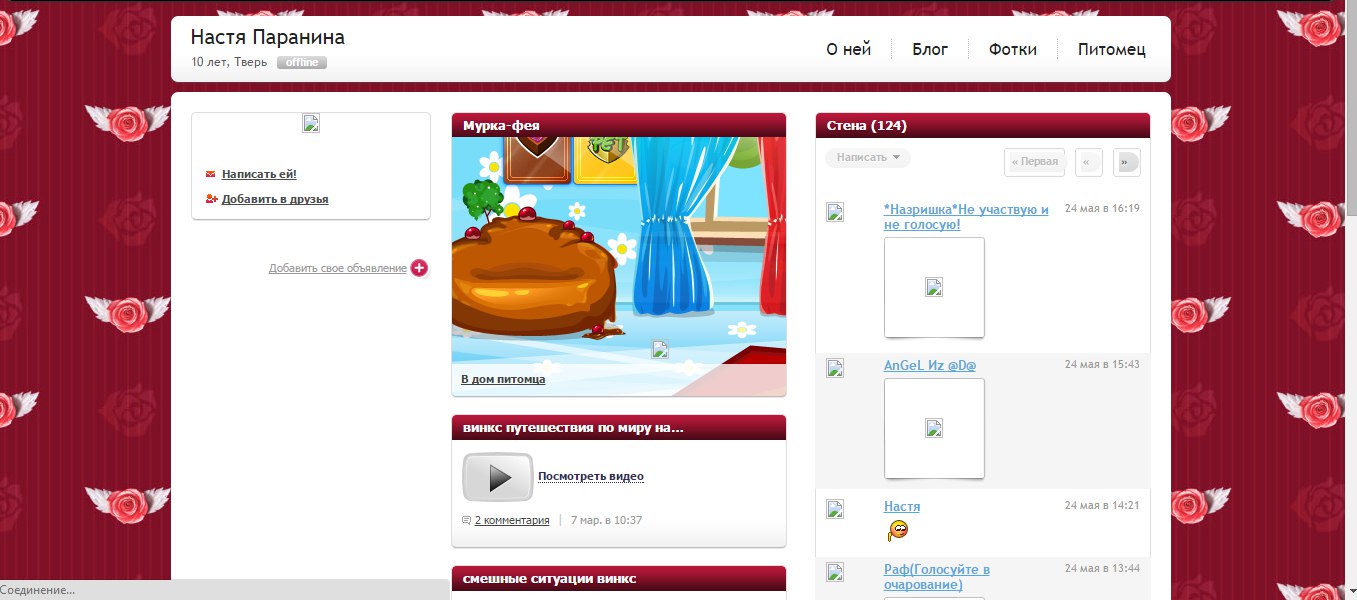Screen dimensions: 1357x600
Task: Expand the Написать dropdown on the wall
Action: pos(868,158)
